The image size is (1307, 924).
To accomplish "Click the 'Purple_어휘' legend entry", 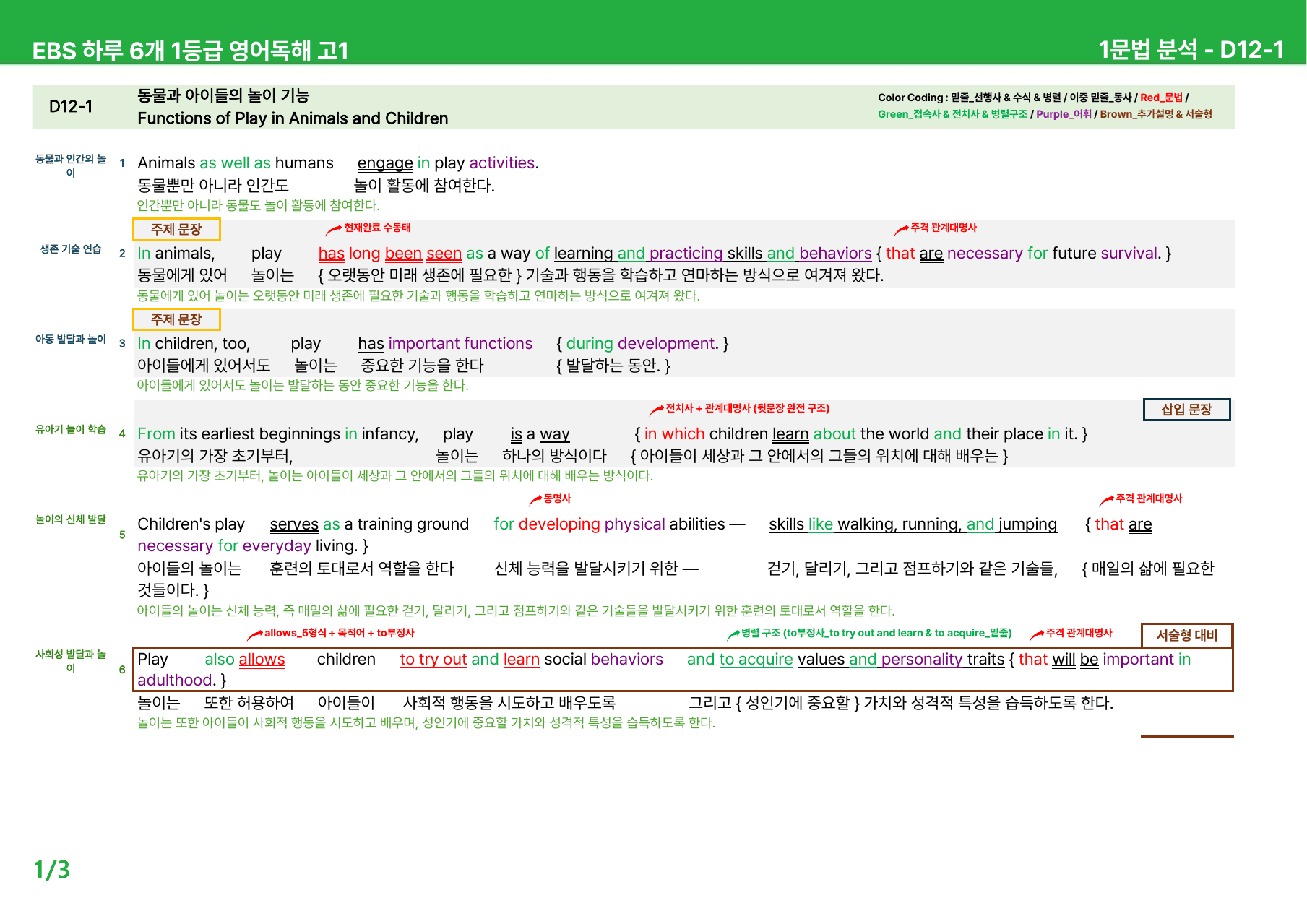I will click(1064, 114).
